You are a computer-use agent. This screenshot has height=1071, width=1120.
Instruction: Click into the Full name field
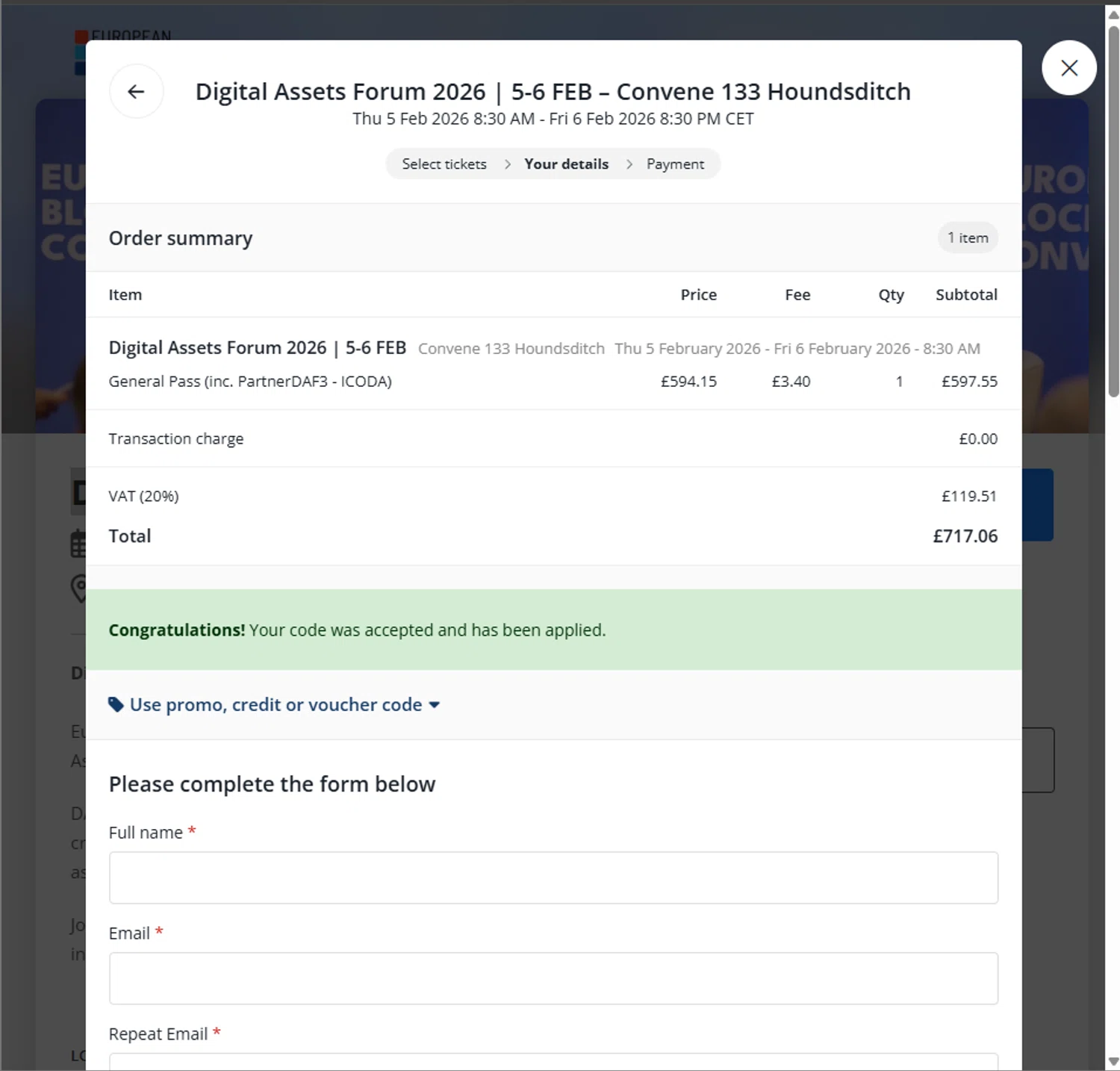553,878
